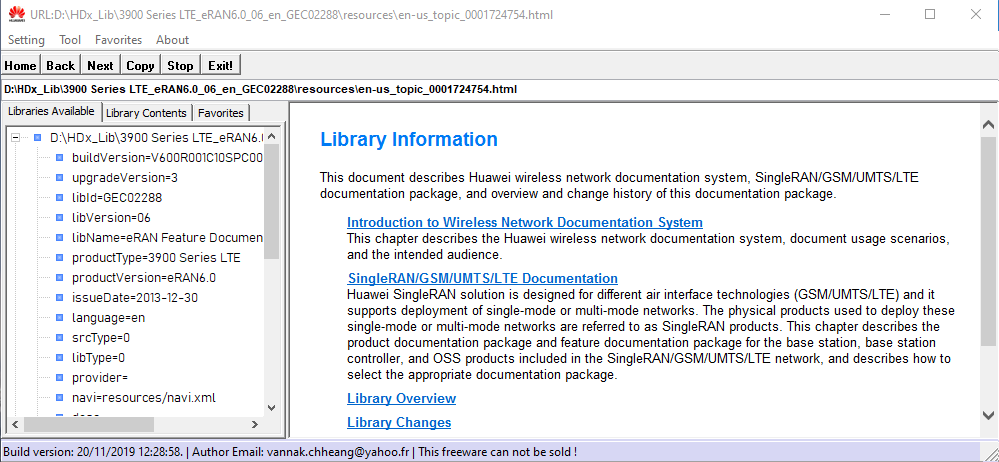The height and width of the screenshot is (462, 999).
Task: Select the libName=eRAN Feature Documen row
Action: pos(167,238)
